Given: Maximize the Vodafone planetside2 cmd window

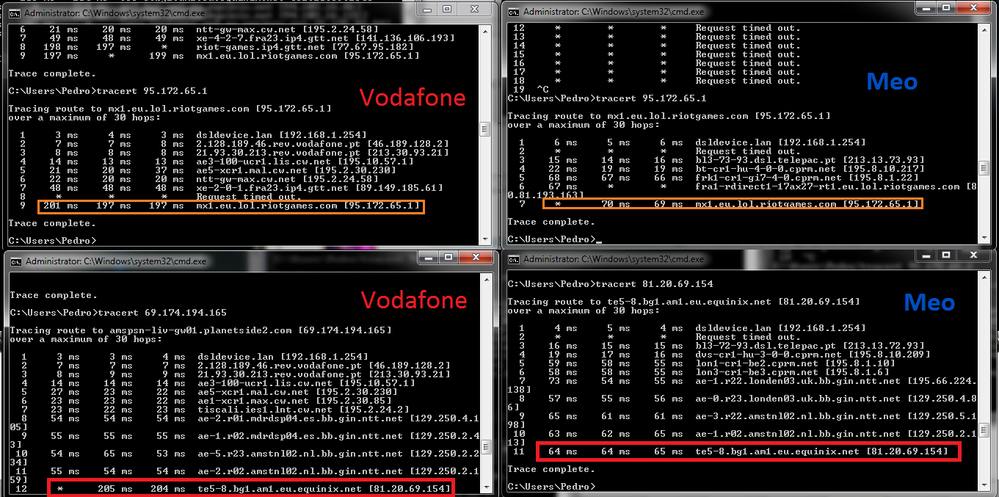Looking at the screenshot, I should [447, 257].
